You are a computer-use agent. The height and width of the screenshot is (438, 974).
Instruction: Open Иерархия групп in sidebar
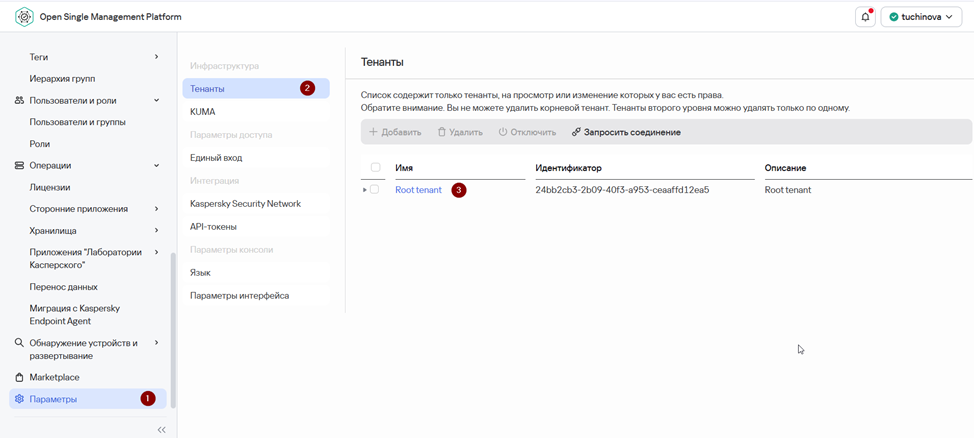coord(62,79)
